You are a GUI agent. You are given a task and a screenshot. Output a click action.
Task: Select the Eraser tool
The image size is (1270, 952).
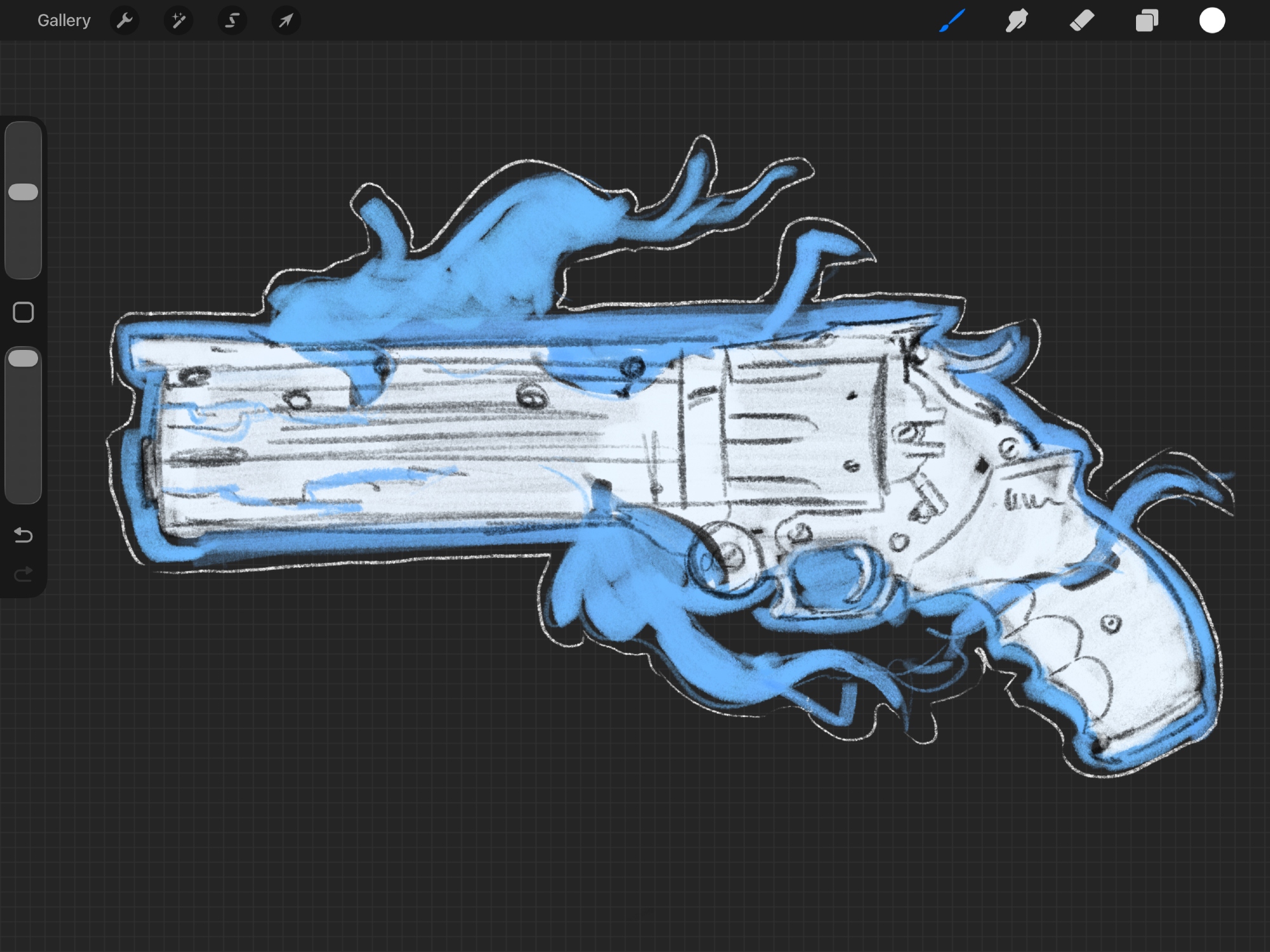pos(1082,20)
